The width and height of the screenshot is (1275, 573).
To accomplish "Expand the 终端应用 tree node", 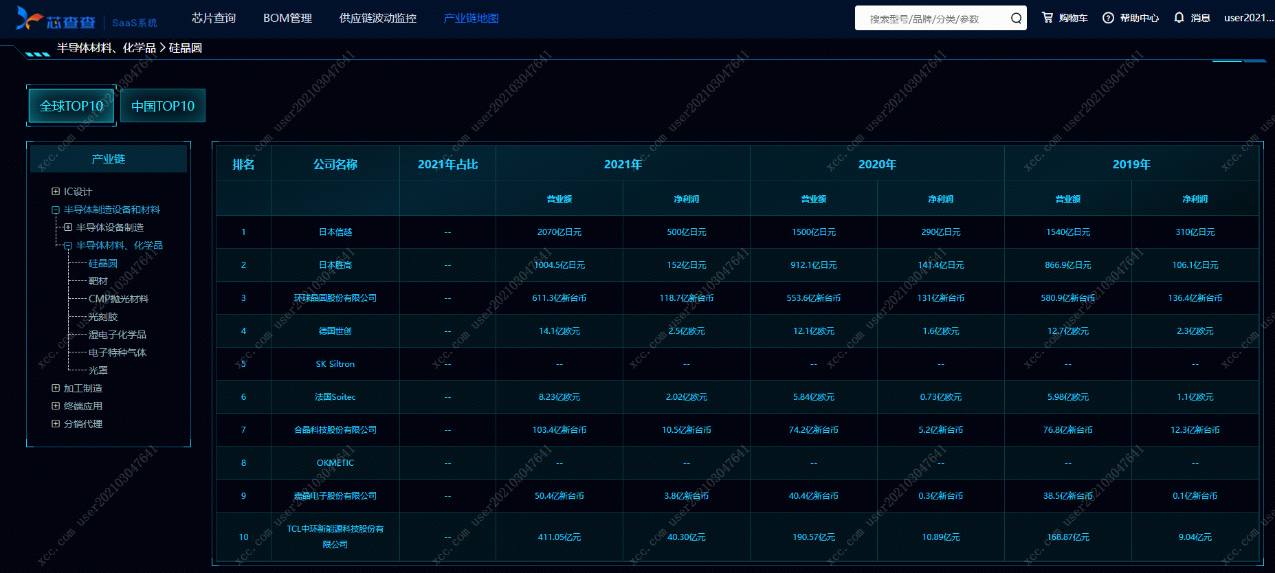I will (x=56, y=406).
